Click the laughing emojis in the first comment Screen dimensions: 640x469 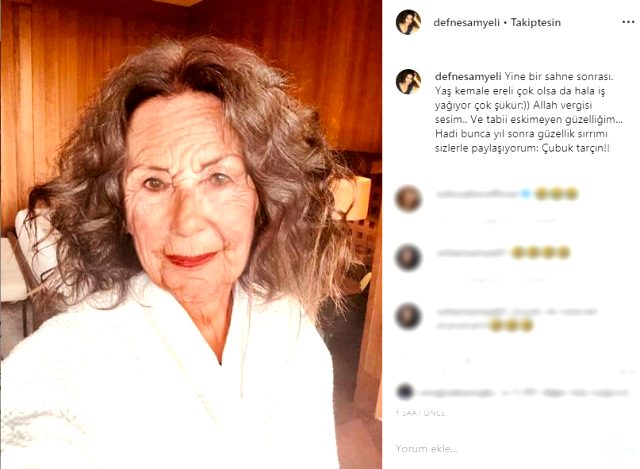coord(557,194)
